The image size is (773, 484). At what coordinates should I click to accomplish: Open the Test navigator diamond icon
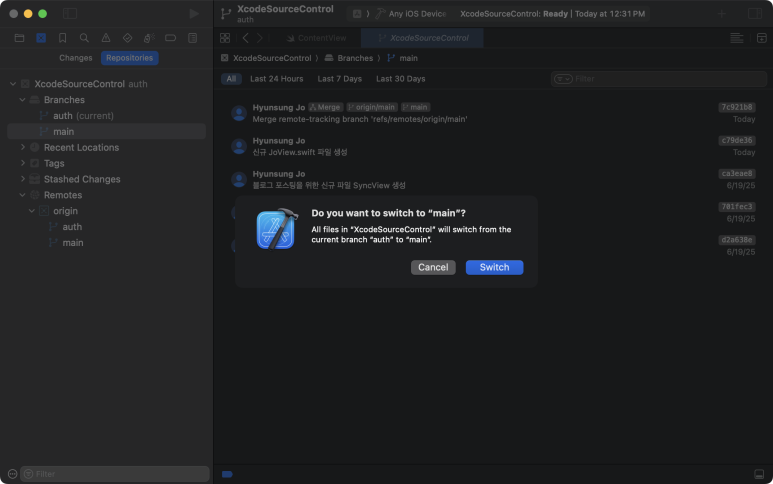click(127, 38)
